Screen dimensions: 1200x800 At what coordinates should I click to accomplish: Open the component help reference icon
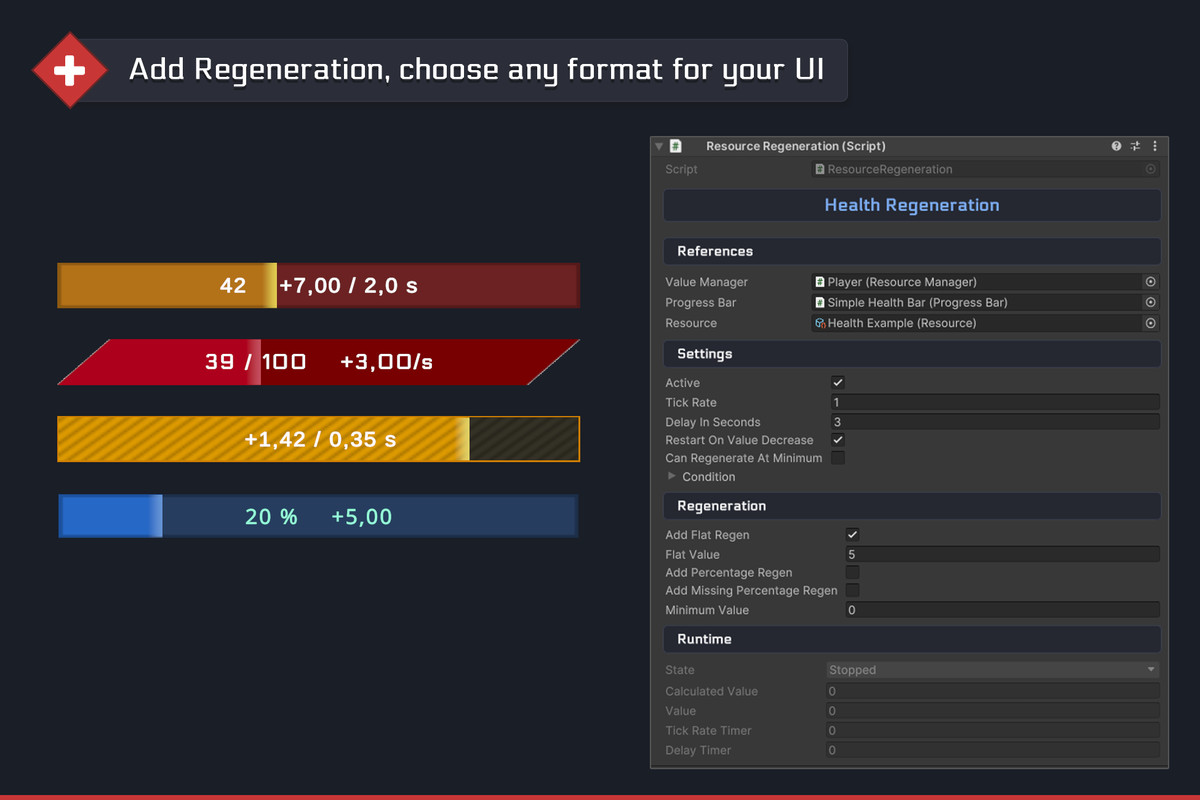(1116, 146)
